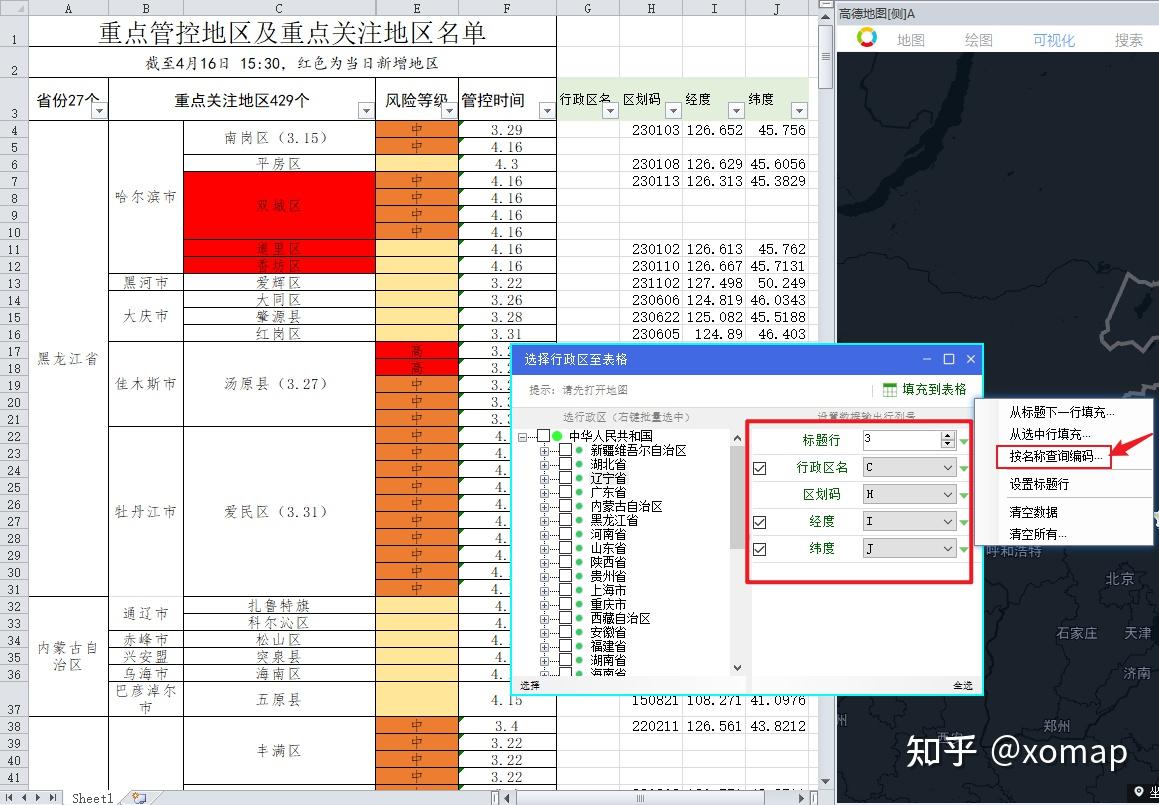Toggle the 纬度 output checkbox
The height and width of the screenshot is (805, 1159).
pos(759,550)
